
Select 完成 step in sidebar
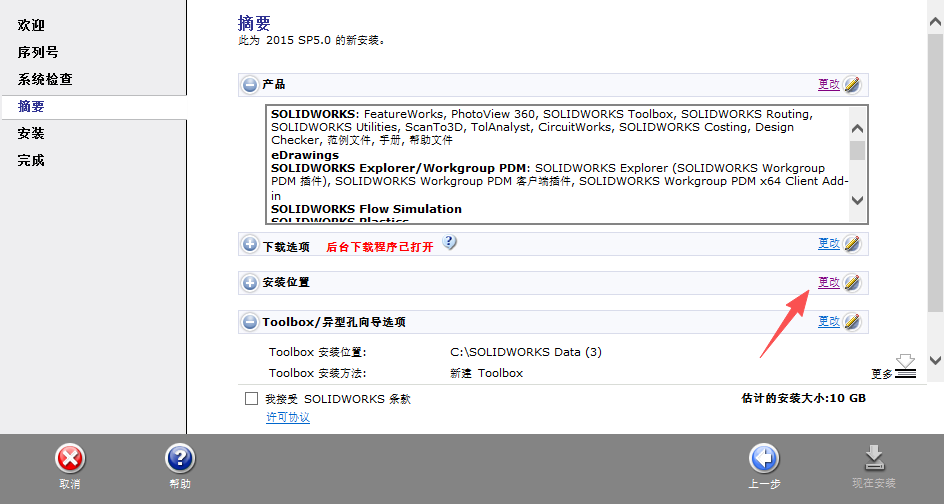click(31, 161)
